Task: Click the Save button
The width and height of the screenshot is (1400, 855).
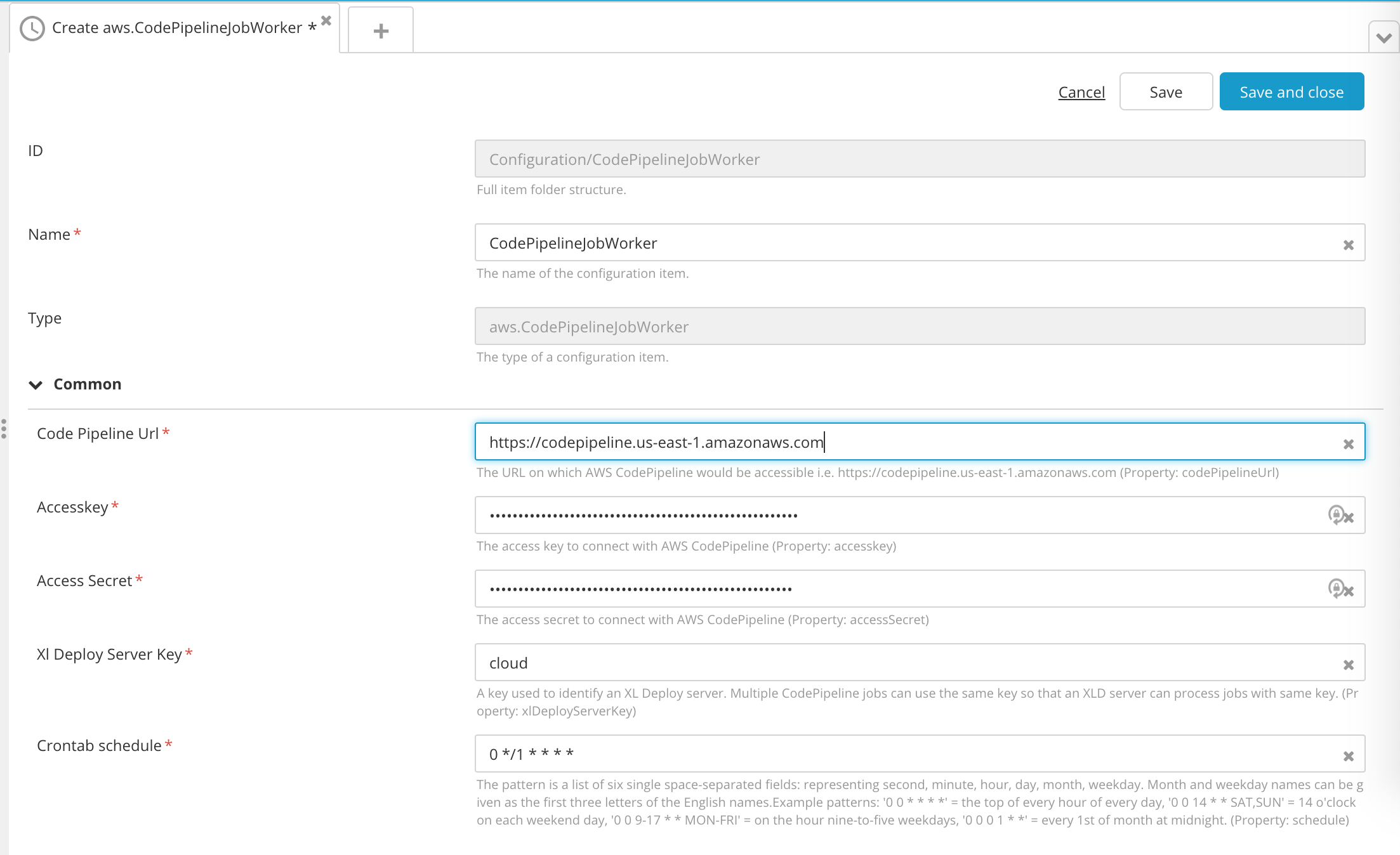Action: (1166, 92)
